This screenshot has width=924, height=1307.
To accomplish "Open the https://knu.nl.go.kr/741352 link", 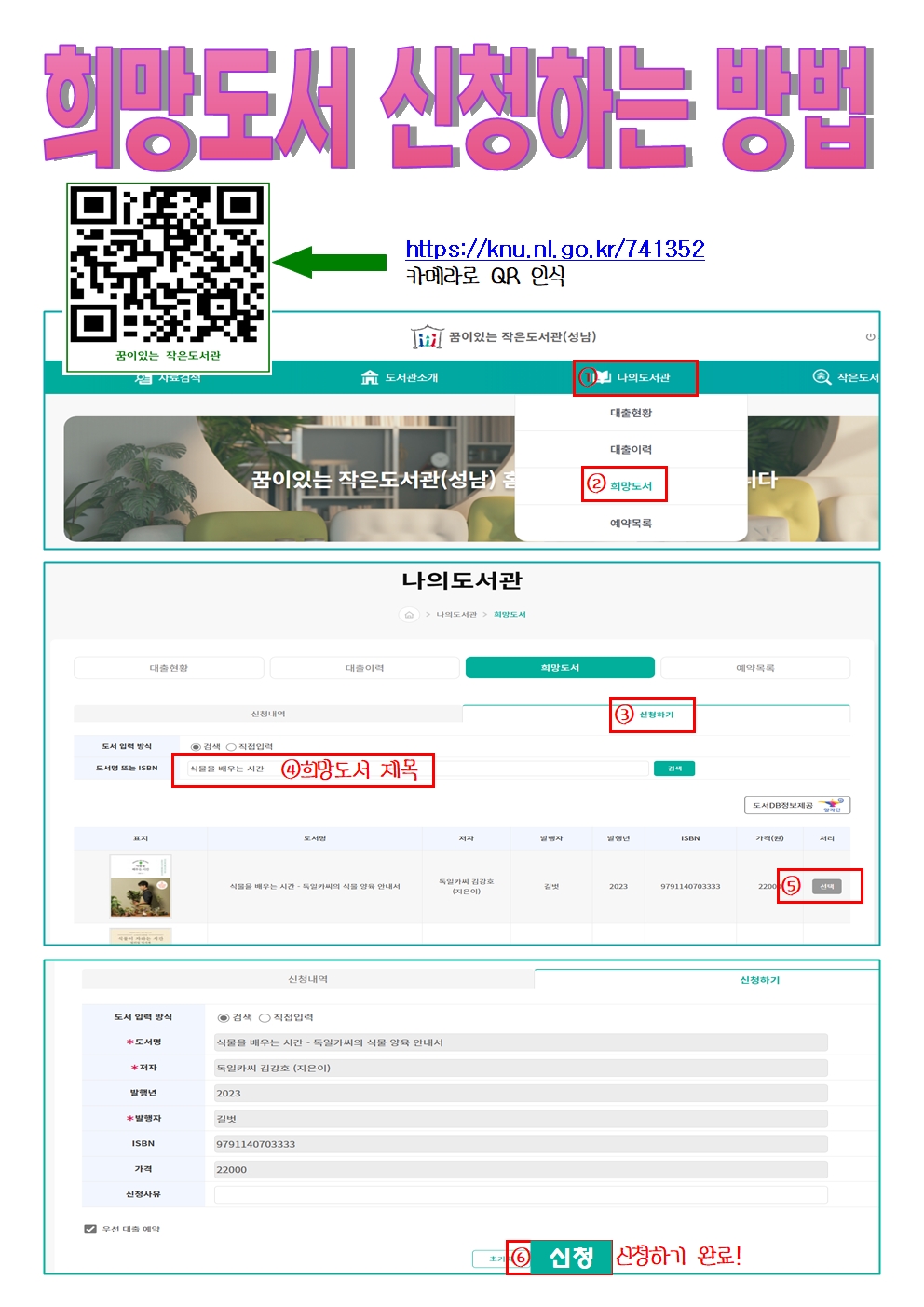I will pyautogui.click(x=555, y=249).
